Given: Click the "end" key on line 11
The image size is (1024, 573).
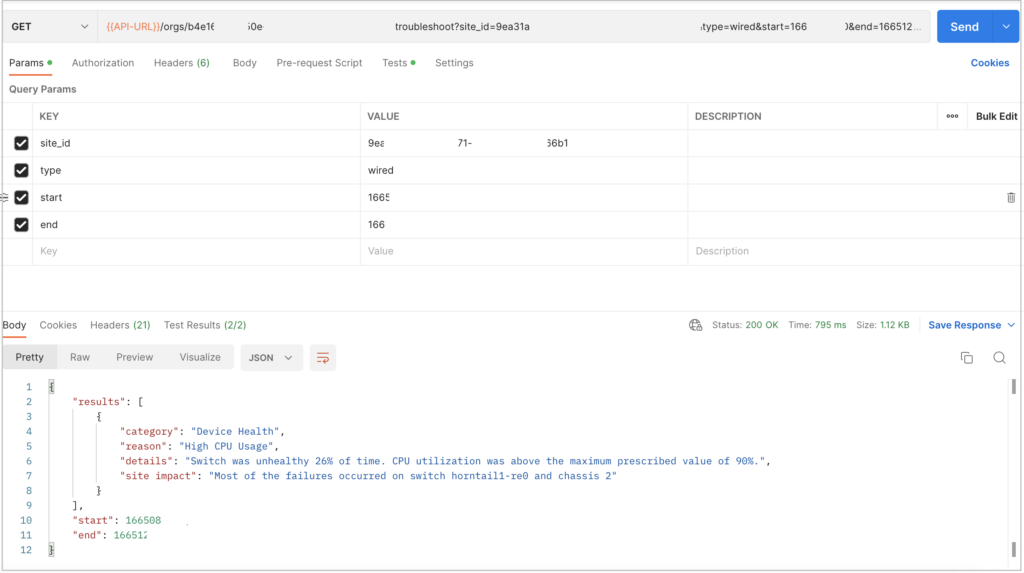Looking at the screenshot, I should [90, 536].
